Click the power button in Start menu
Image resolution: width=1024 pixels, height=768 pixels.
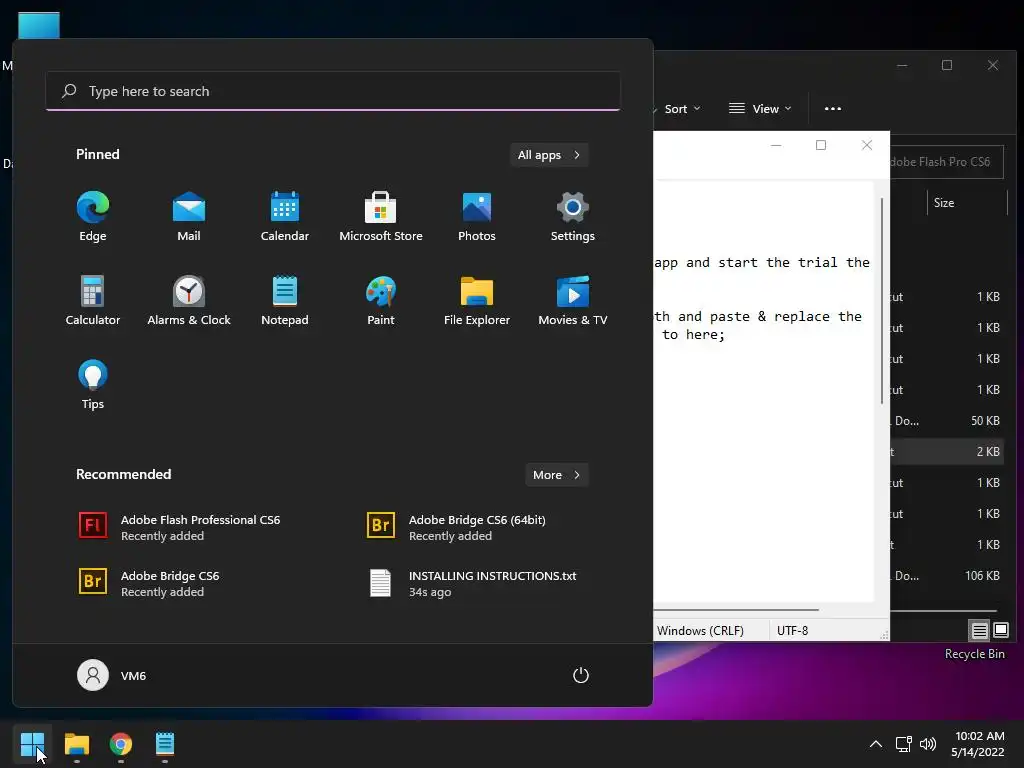click(x=581, y=675)
